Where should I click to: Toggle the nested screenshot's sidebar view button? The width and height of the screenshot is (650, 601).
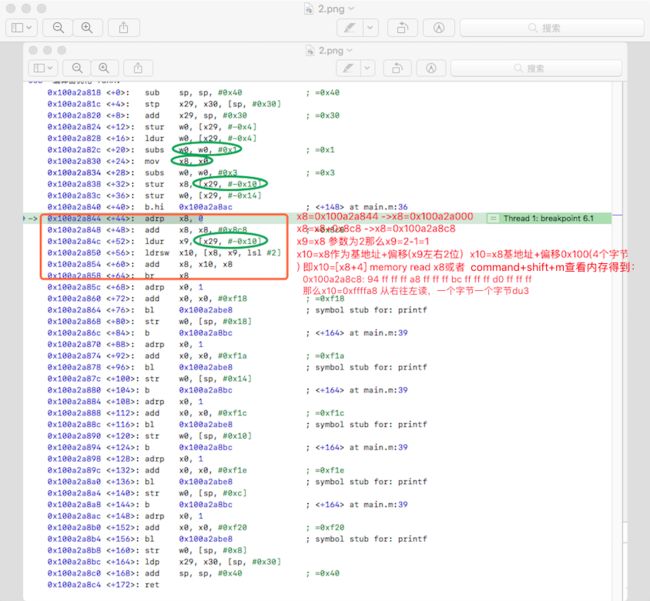click(39, 68)
